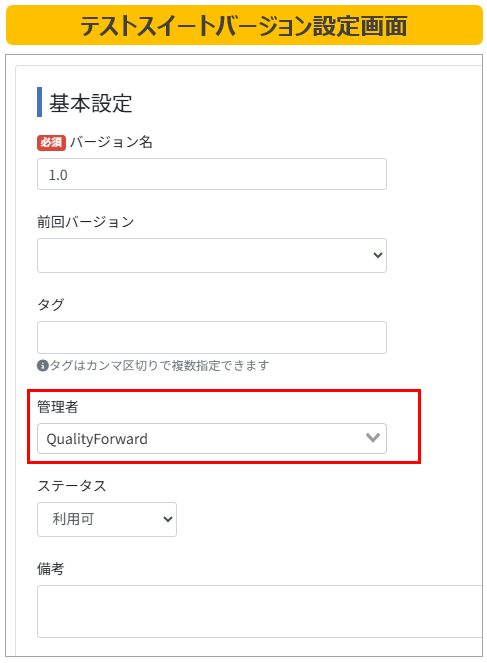Image resolution: width=487 pixels, height=663 pixels.
Task: Click inside the 備考 text area
Action: [260, 611]
